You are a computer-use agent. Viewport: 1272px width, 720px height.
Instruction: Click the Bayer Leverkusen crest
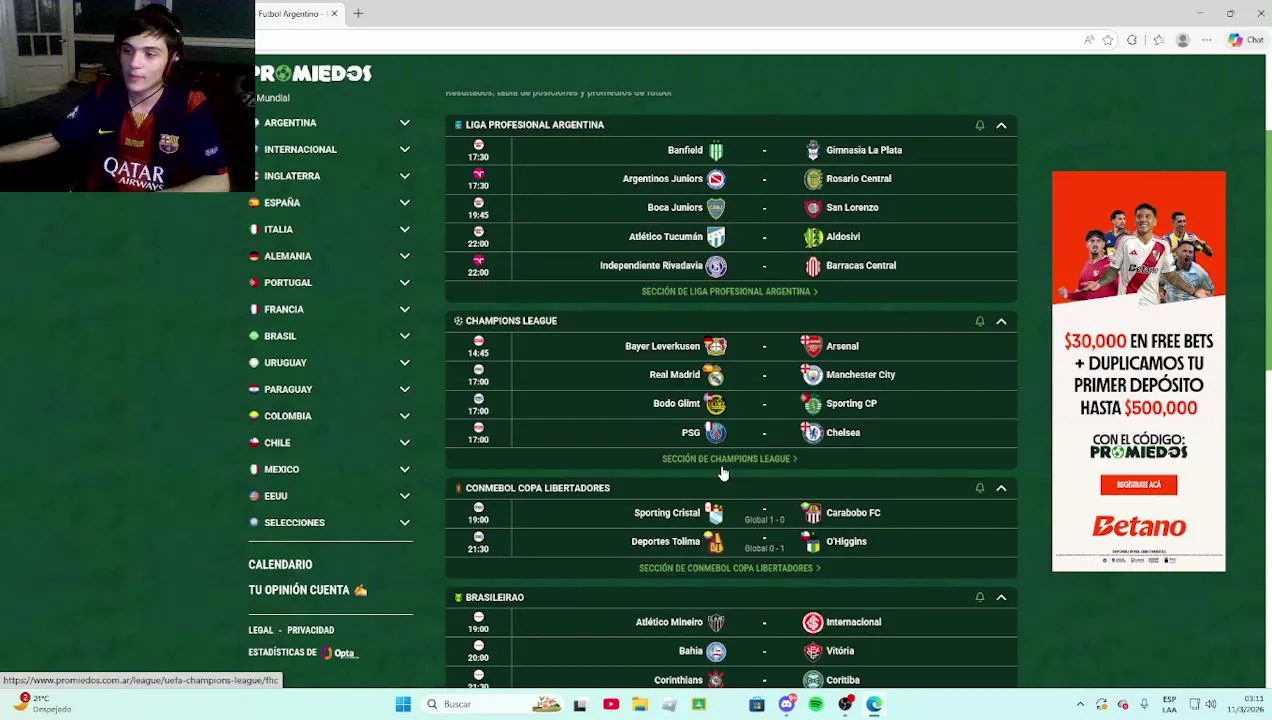tap(715, 346)
